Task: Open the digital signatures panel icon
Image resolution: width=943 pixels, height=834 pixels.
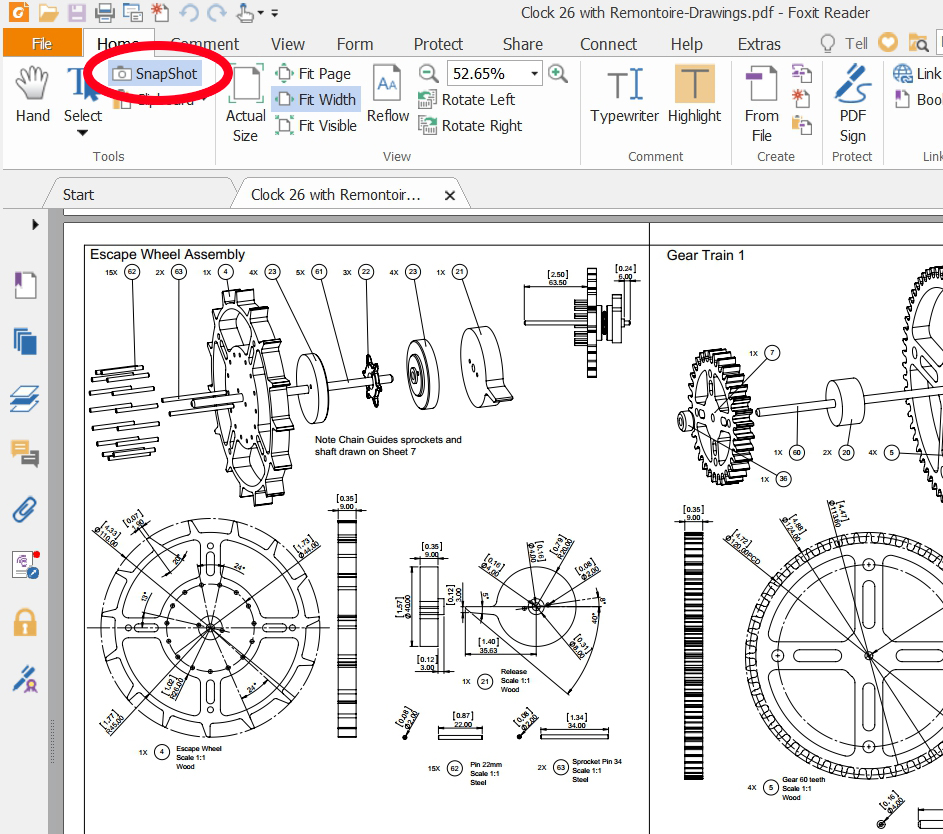Action: pyautogui.click(x=25, y=679)
